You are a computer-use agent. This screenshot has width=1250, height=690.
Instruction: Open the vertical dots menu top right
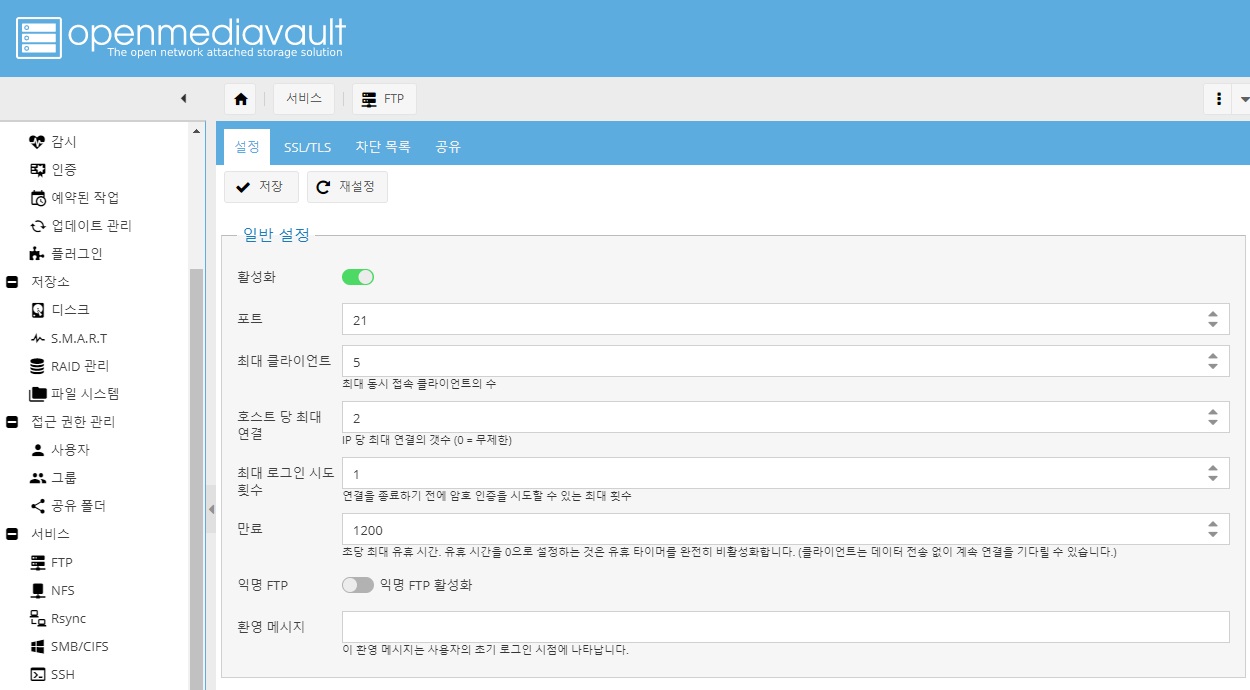[x=1218, y=98]
